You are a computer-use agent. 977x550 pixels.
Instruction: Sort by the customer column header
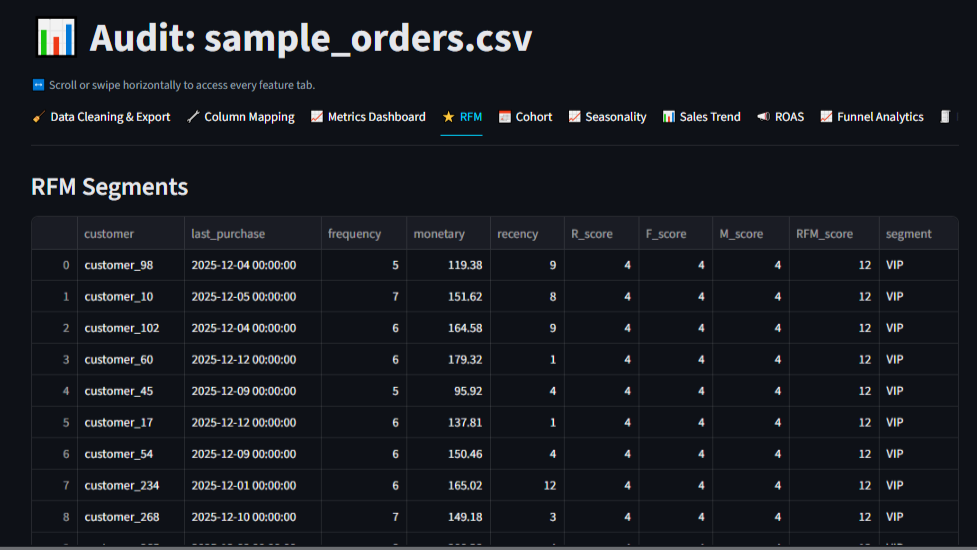131,234
